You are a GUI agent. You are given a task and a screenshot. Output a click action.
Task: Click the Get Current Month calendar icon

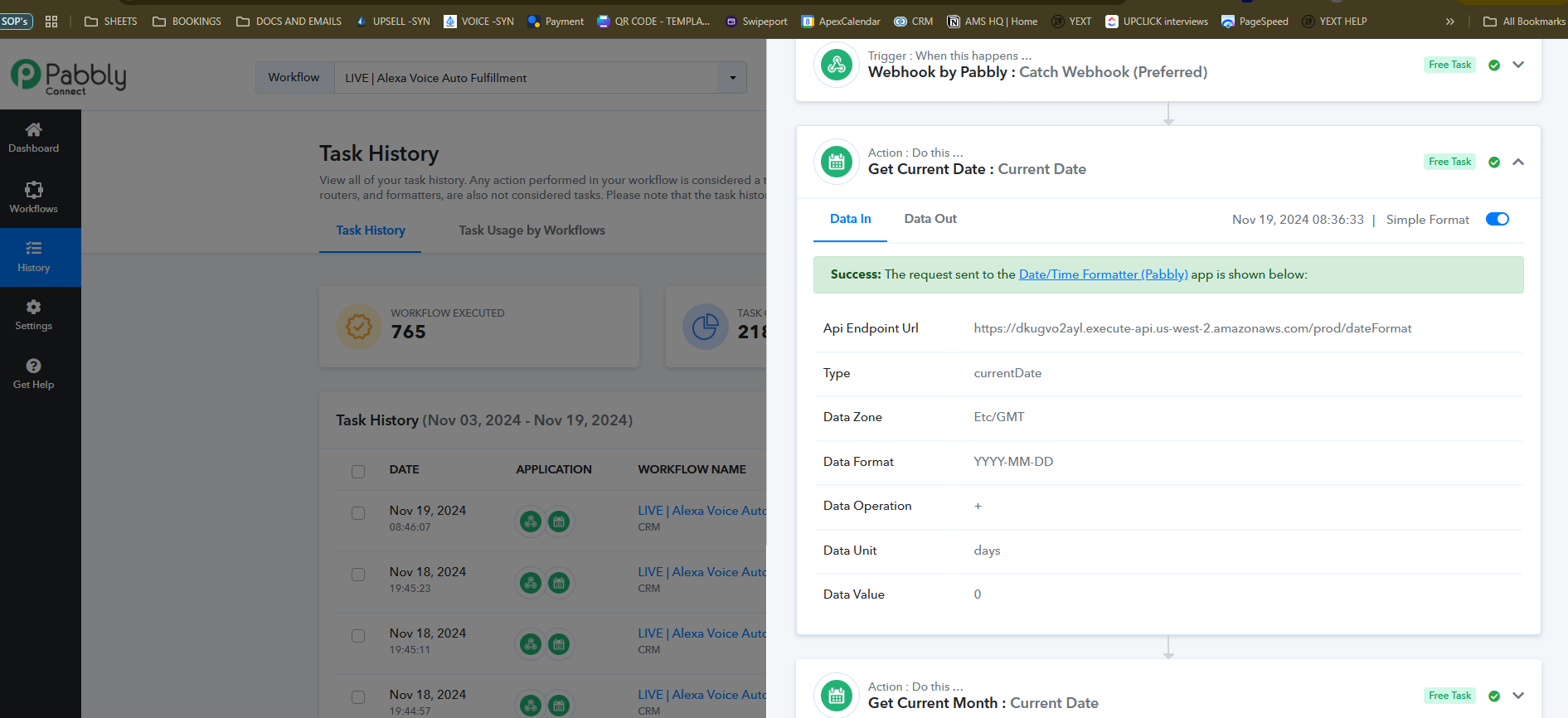[x=837, y=696]
